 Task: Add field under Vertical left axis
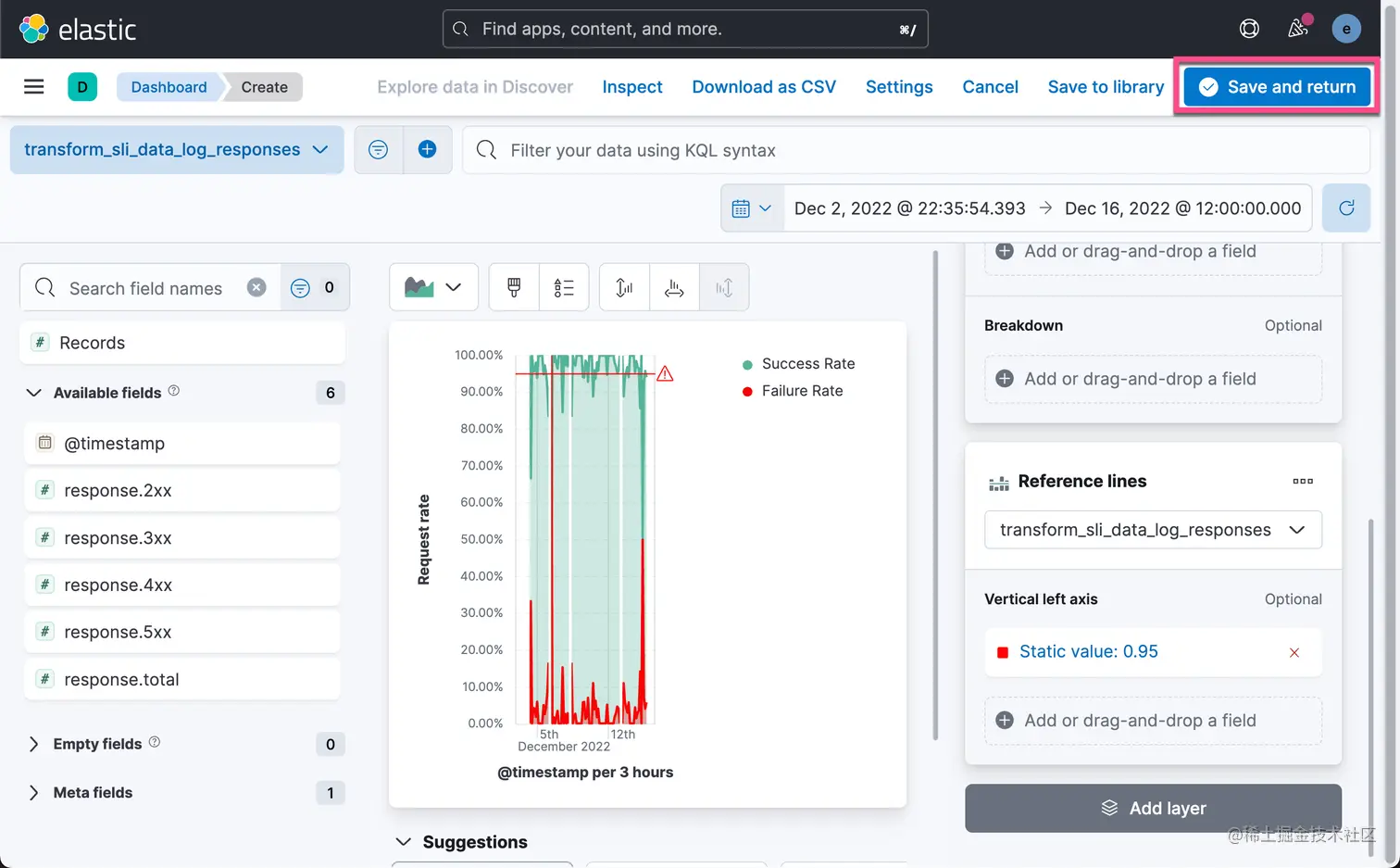pos(1153,721)
